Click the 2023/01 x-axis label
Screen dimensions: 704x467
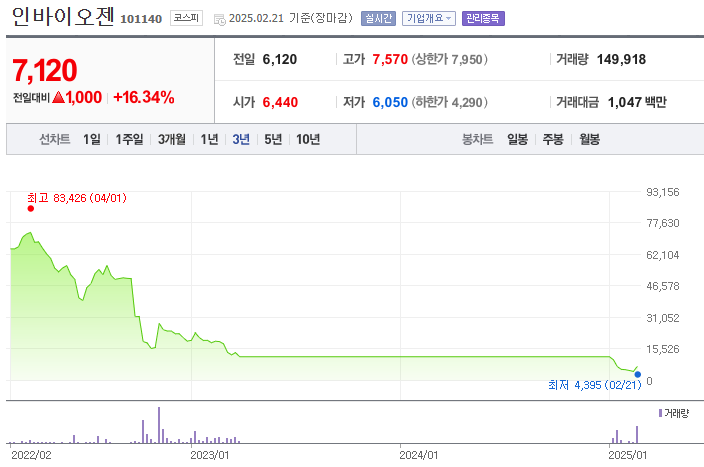(209, 455)
